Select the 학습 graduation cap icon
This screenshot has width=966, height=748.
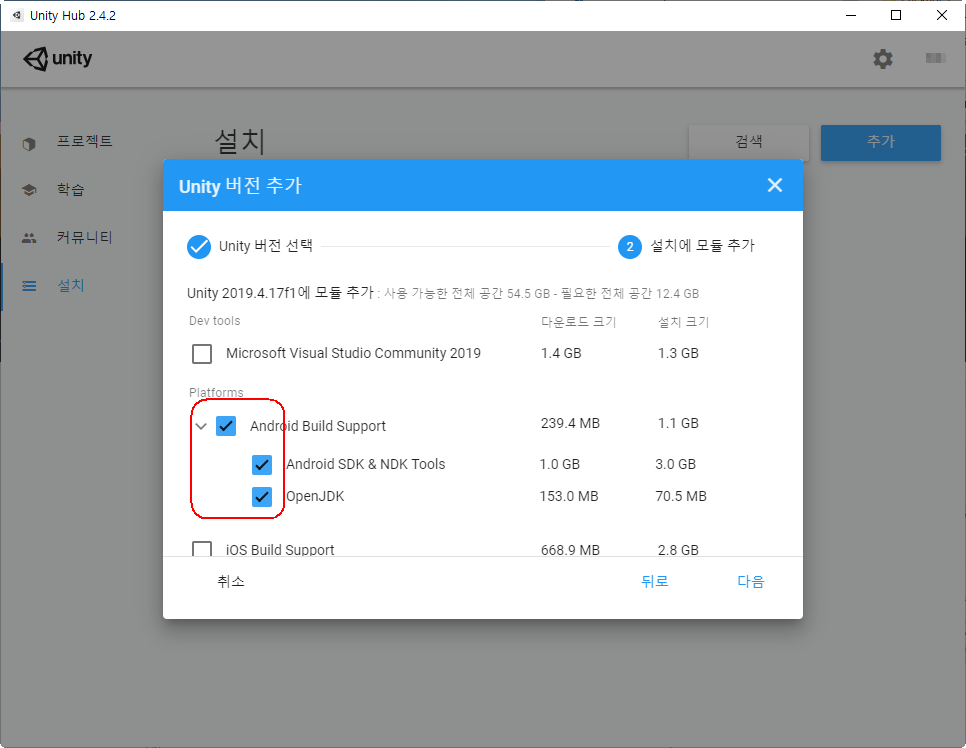[29, 190]
